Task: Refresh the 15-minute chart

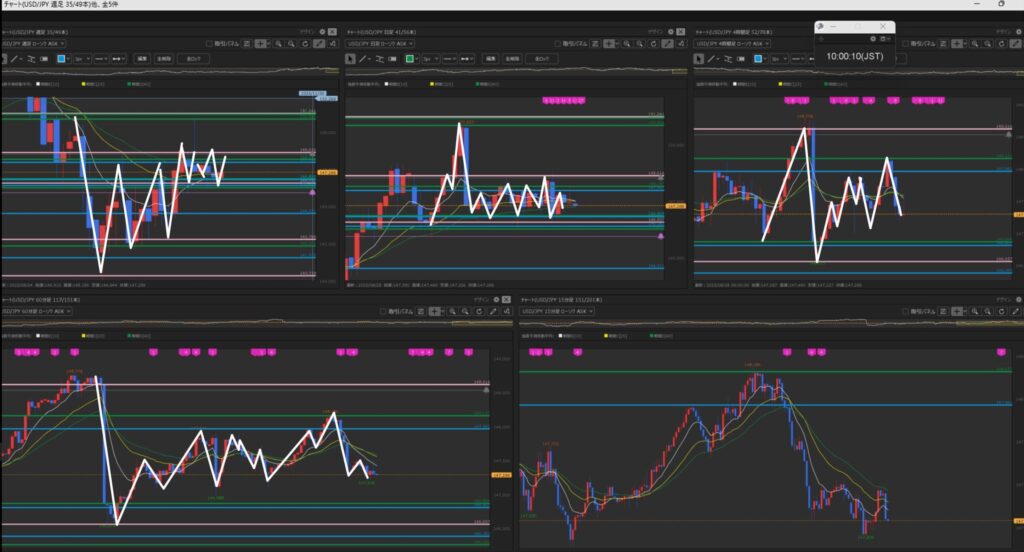Action: coord(1001,312)
